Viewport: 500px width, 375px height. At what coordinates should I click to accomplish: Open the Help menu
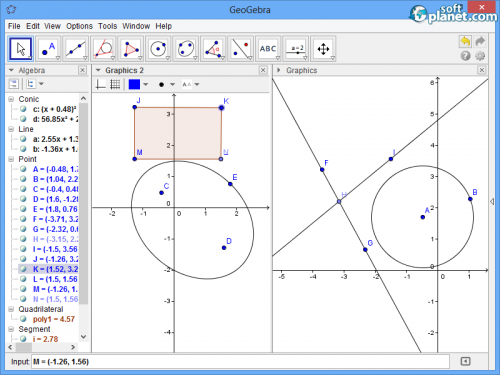[164, 26]
